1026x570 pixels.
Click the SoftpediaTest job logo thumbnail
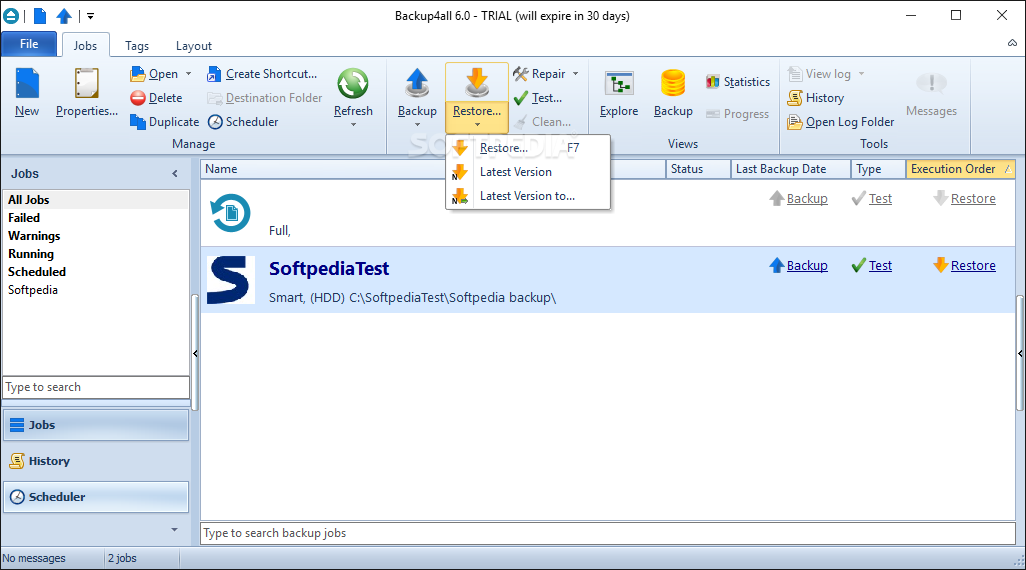(231, 279)
